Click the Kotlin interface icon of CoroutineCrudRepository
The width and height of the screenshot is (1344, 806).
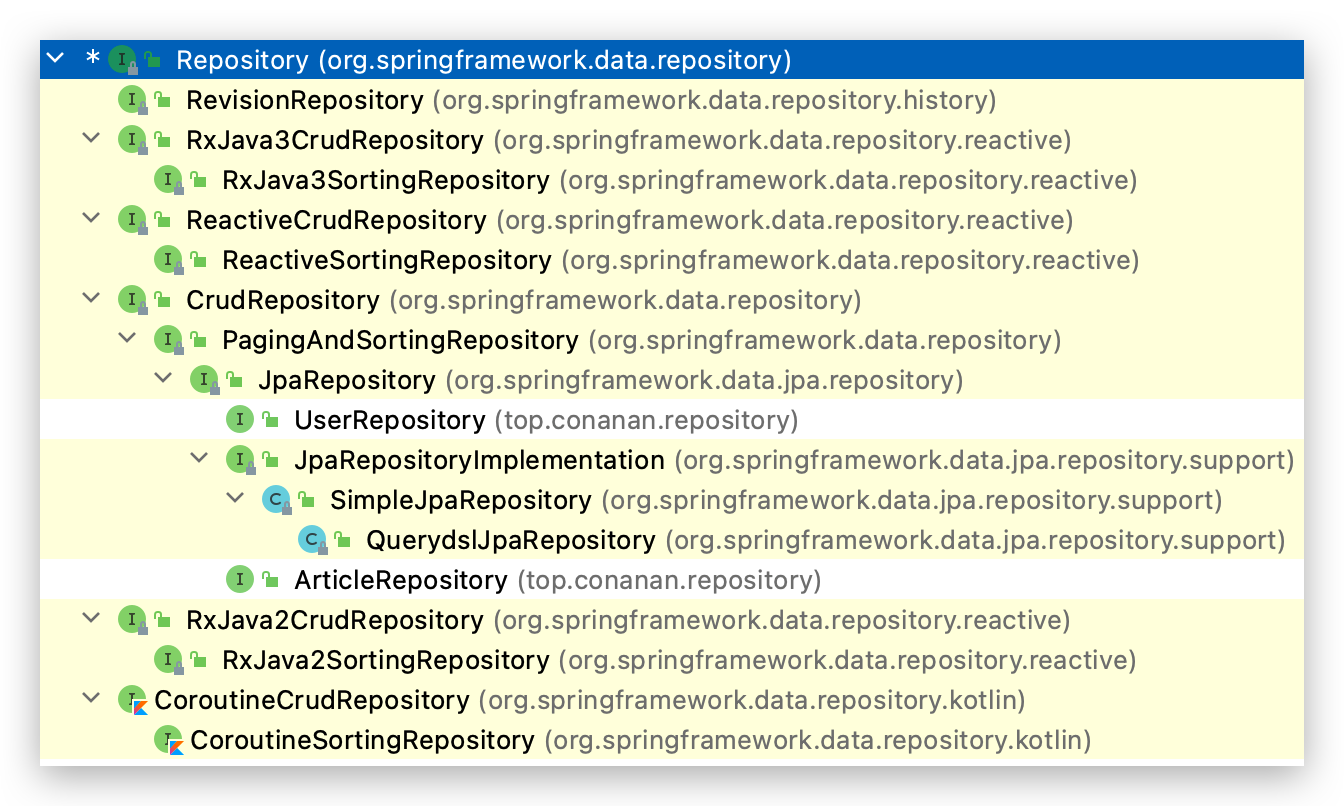click(x=131, y=700)
